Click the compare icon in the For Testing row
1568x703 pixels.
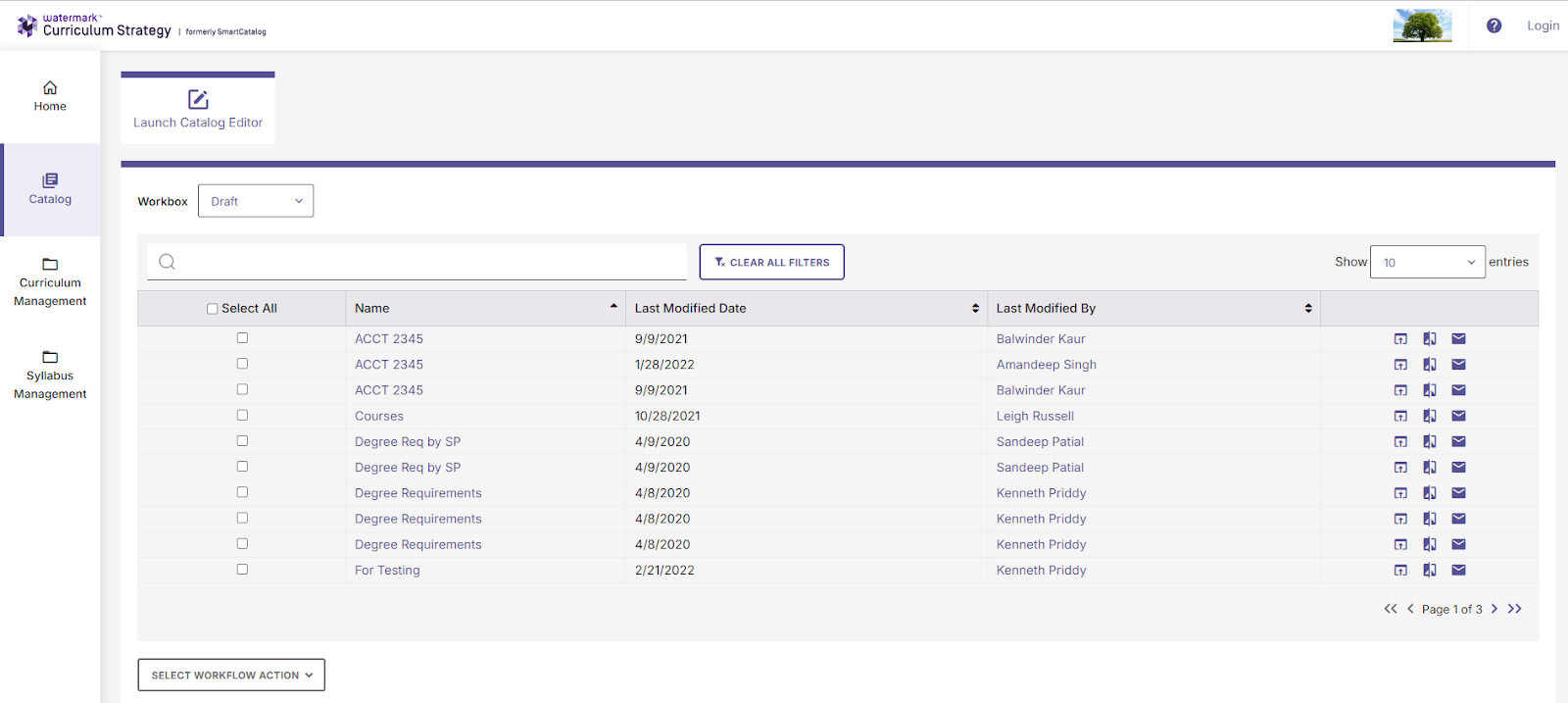1430,570
